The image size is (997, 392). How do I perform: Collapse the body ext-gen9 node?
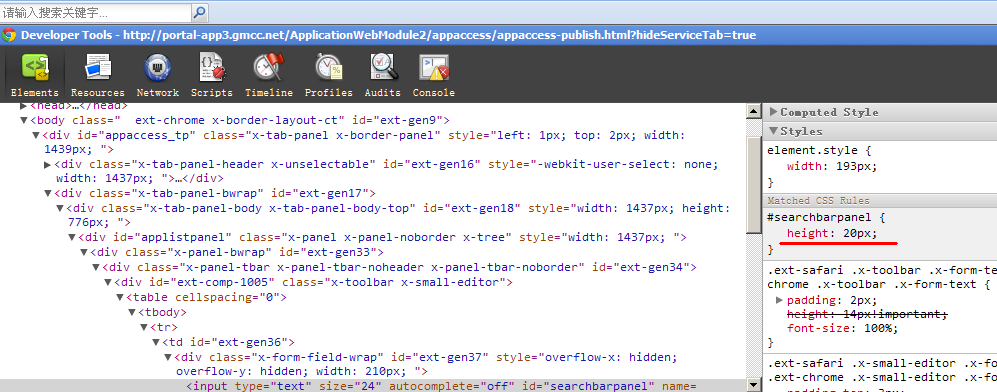[x=24, y=120]
